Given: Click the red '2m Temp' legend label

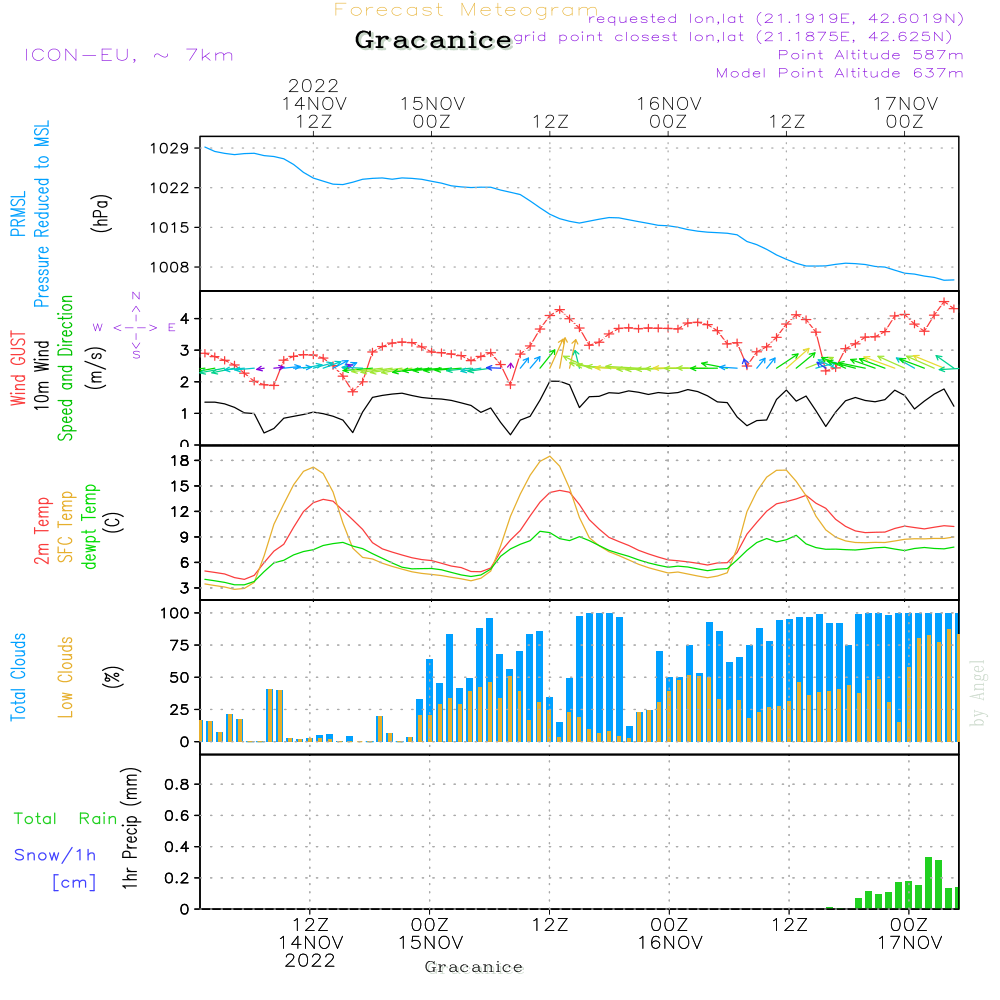Looking at the screenshot, I should tap(41, 531).
